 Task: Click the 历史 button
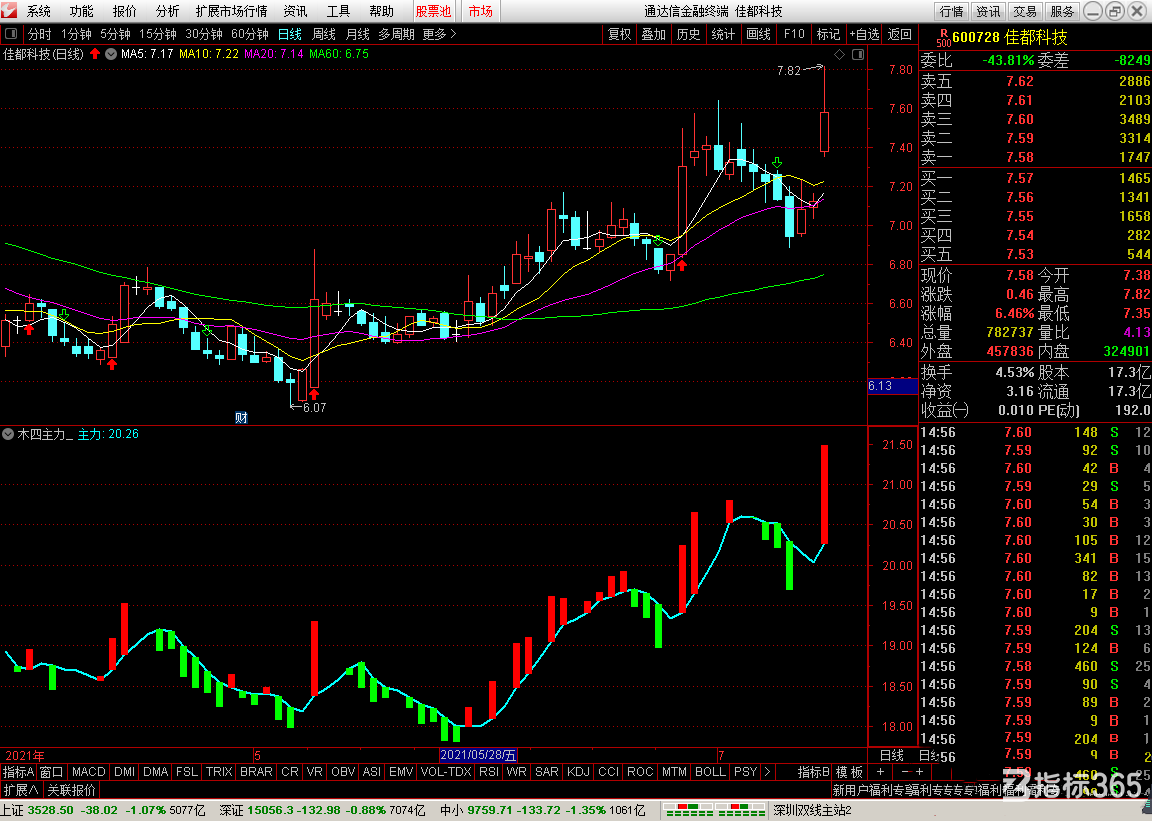(x=688, y=35)
